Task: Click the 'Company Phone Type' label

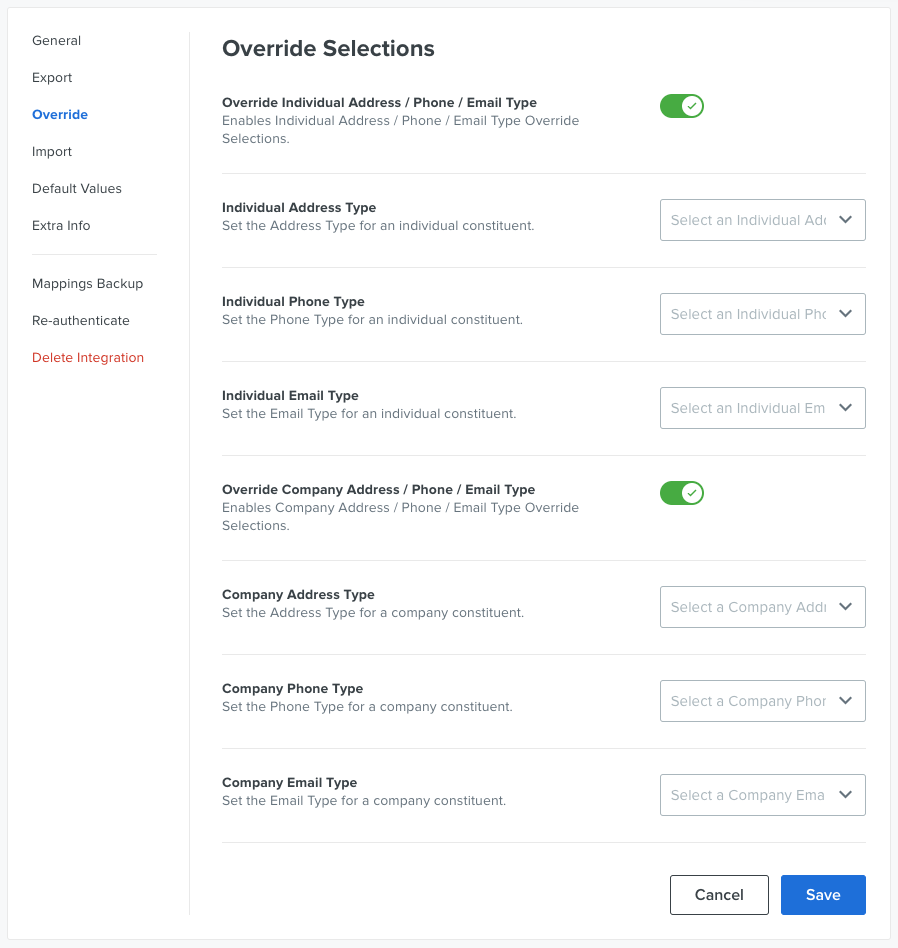Action: (293, 688)
